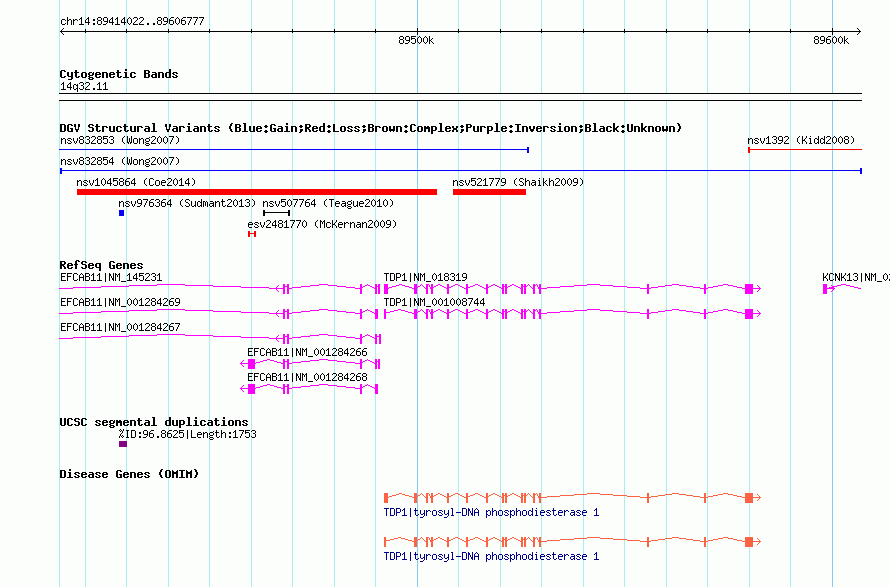Click the blue nsv832853 gain line
Viewport: 890px width, 587px height.
click(x=294, y=150)
